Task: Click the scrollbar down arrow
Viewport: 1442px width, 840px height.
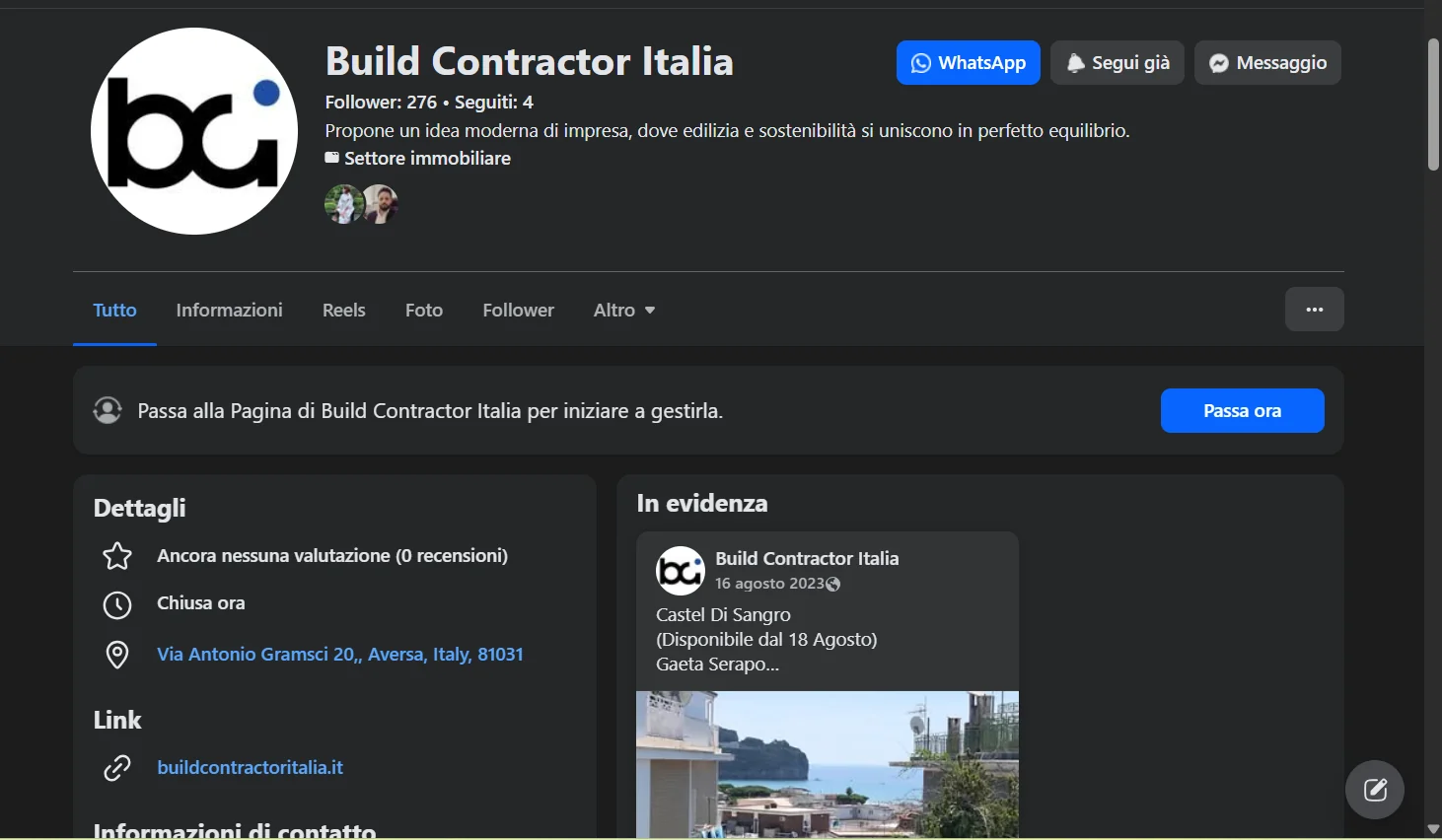Action: click(1433, 829)
